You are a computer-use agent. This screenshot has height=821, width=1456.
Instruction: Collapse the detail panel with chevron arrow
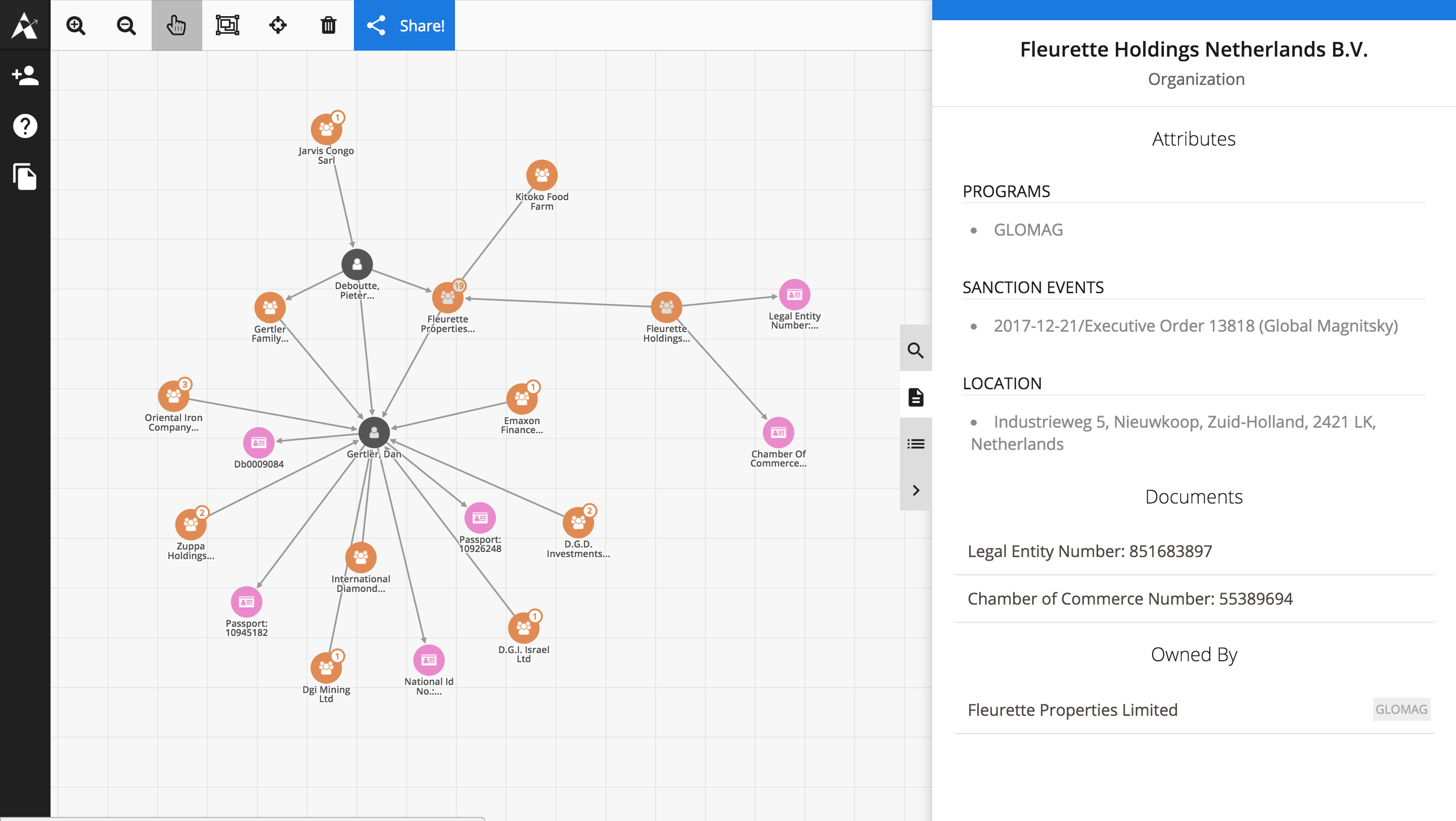[x=915, y=490]
